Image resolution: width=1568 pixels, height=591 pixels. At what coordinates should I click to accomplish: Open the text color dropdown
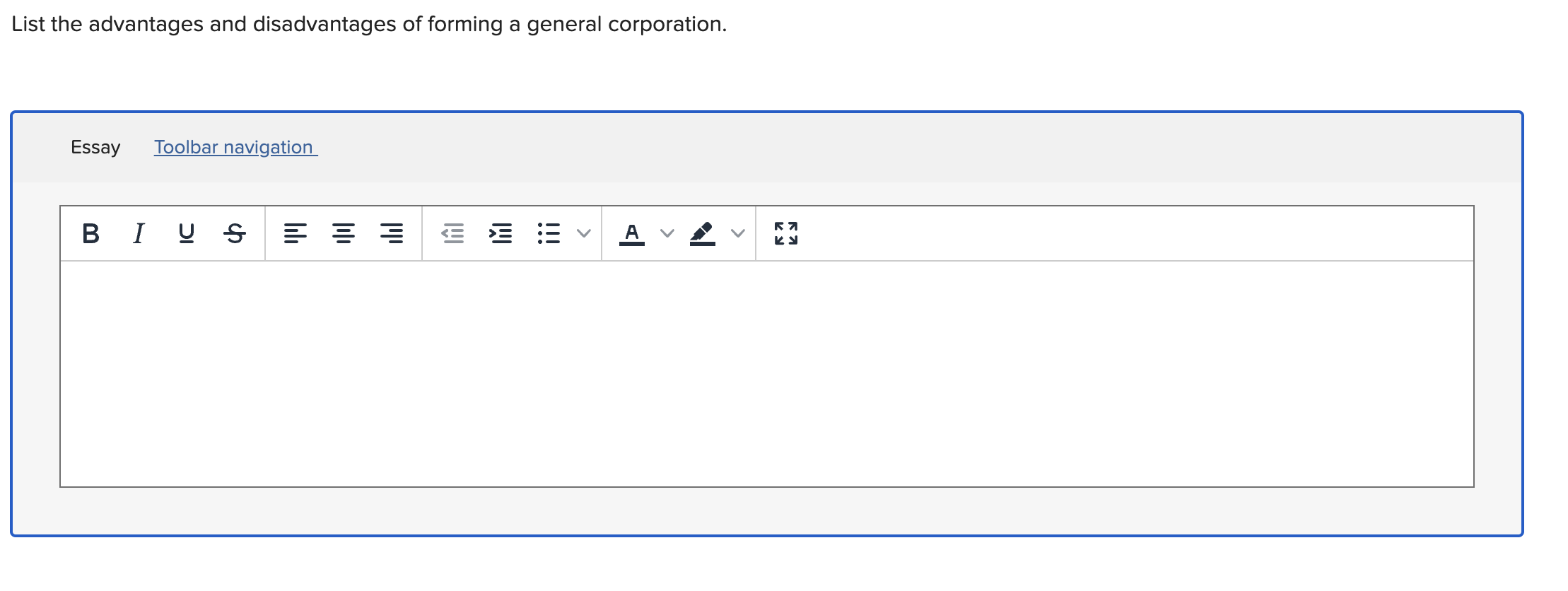click(665, 233)
